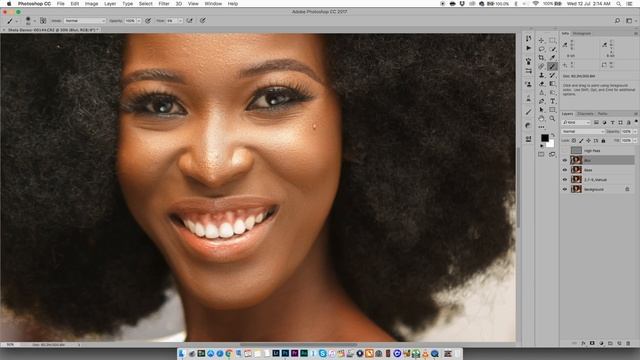This screenshot has height=360, width=640.
Task: Open layer Opacity slider arrow
Action: click(635, 131)
